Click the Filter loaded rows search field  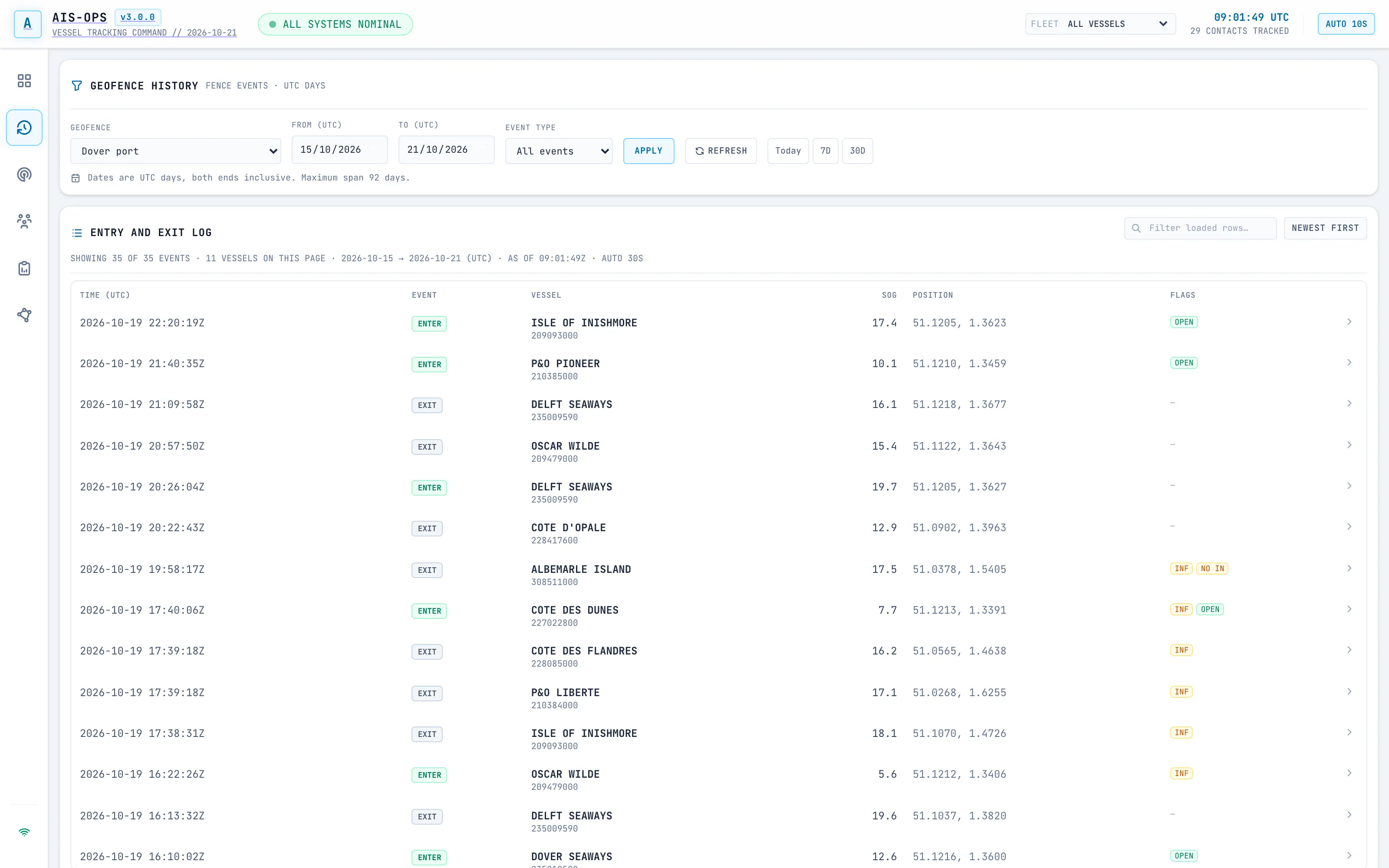coord(1200,228)
